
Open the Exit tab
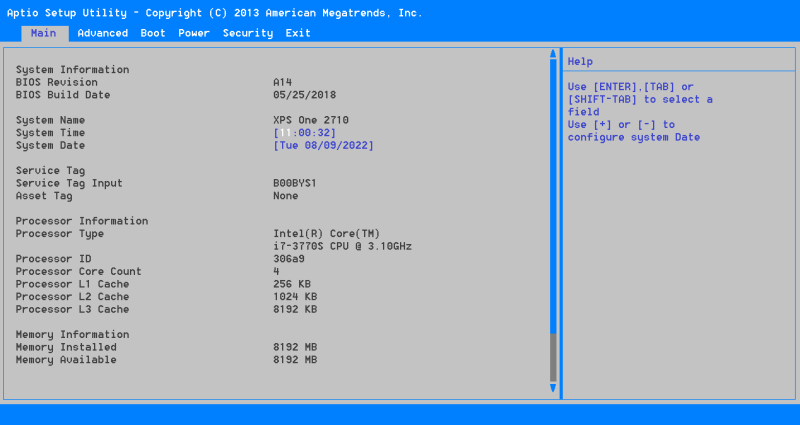[x=298, y=33]
